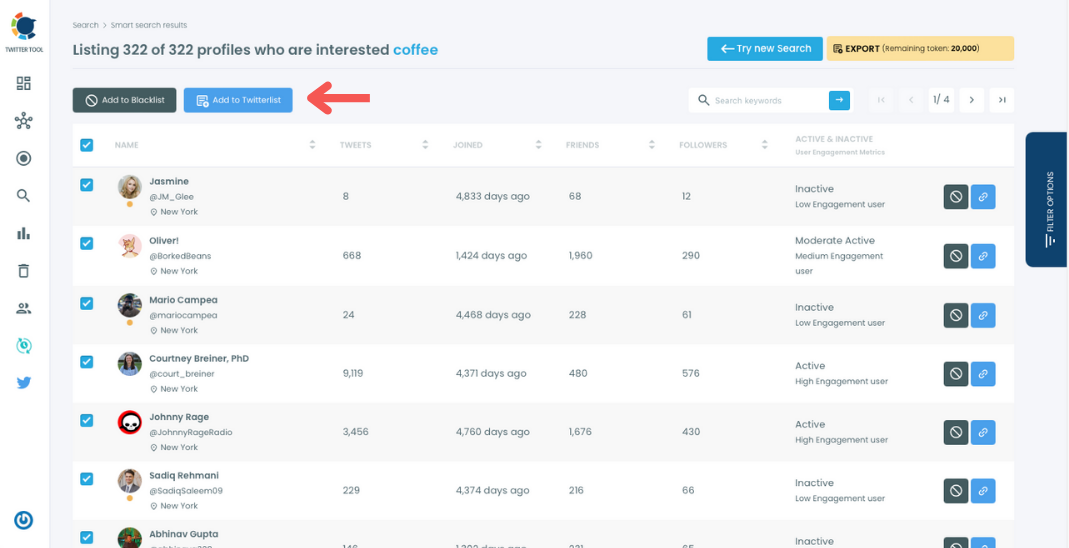This screenshot has height=548, width=1069.
Task: Blacklist Oliver! using the row block icon
Action: [x=956, y=256]
